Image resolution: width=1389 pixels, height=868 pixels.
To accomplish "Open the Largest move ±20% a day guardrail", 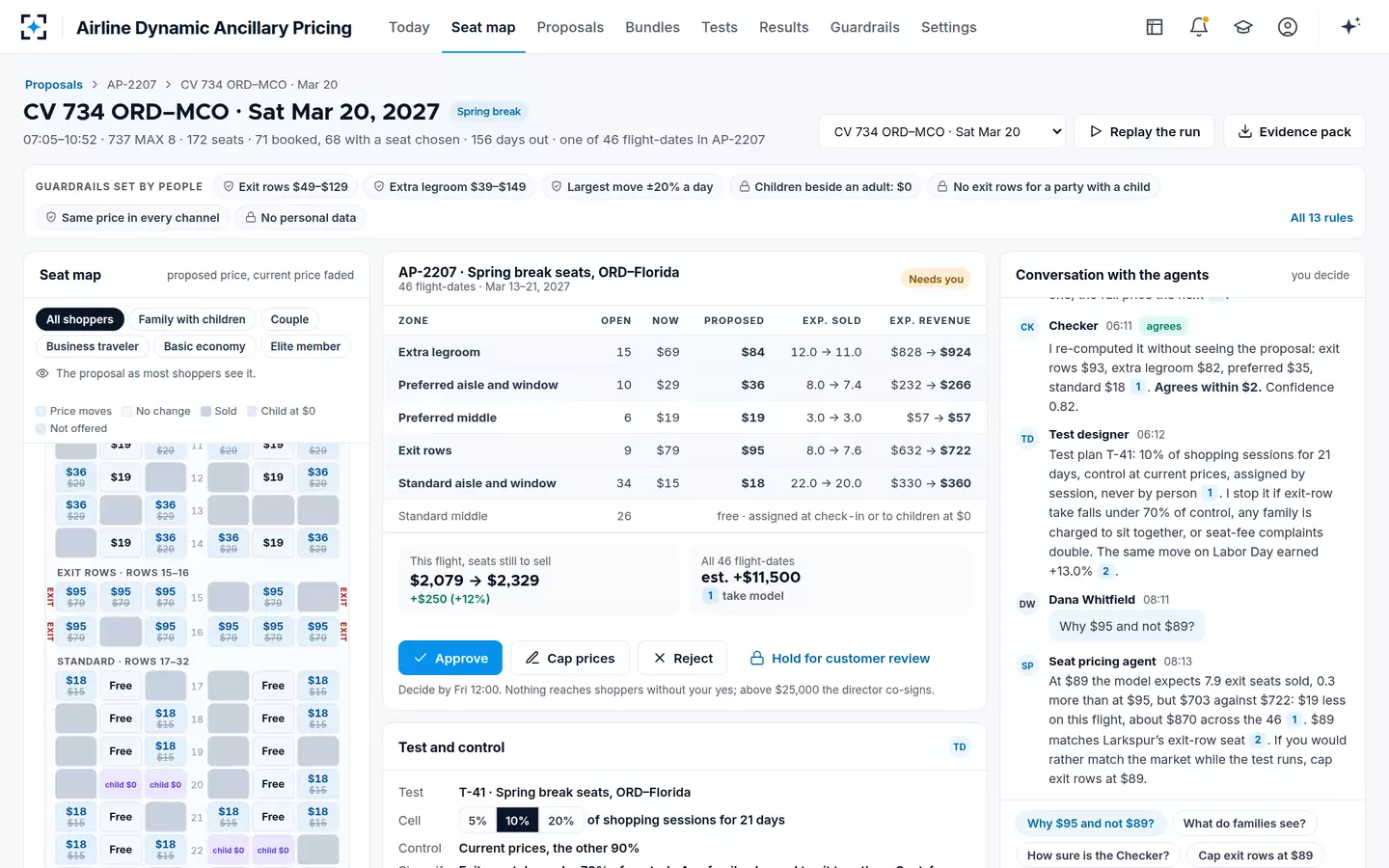I will [632, 186].
